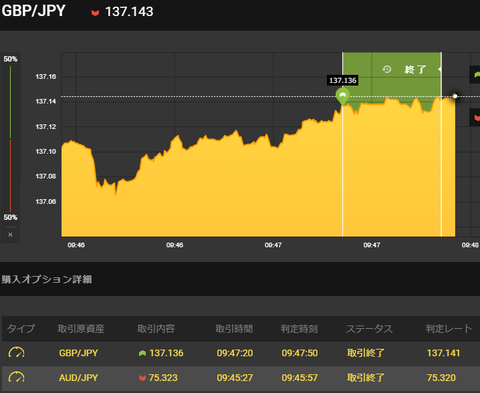This screenshot has height=393, width=480.
Task: Click the red sentiment bar segment
Action: tap(10, 176)
